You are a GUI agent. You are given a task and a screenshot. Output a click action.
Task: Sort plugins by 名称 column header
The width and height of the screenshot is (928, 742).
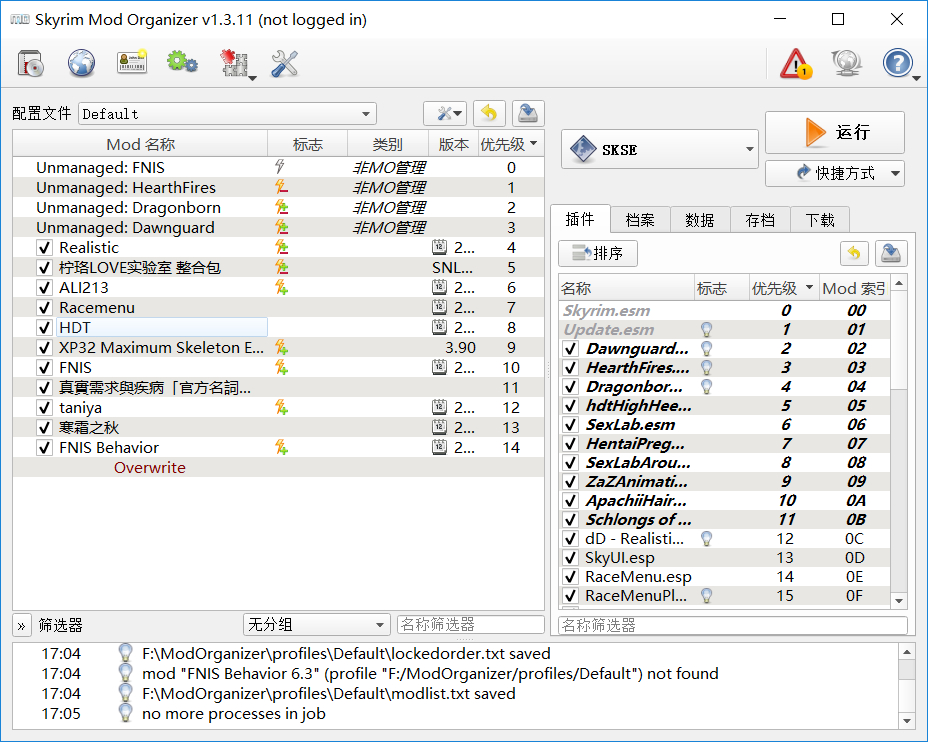tap(627, 288)
